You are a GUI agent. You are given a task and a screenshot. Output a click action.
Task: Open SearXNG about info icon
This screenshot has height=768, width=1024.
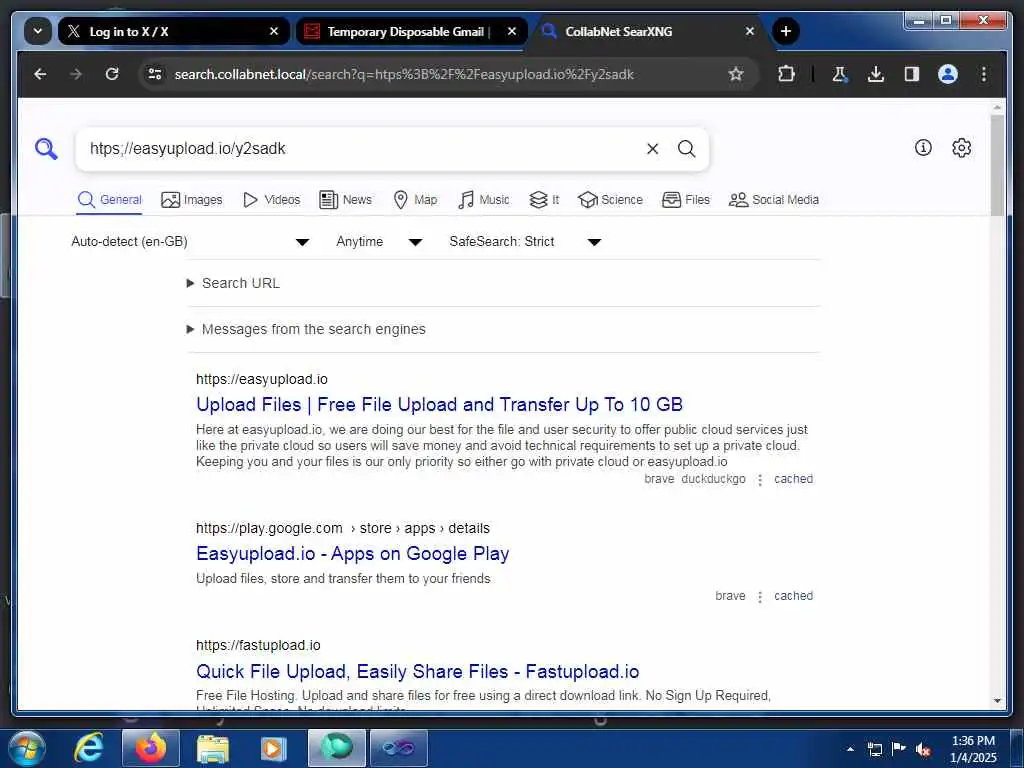(923, 148)
